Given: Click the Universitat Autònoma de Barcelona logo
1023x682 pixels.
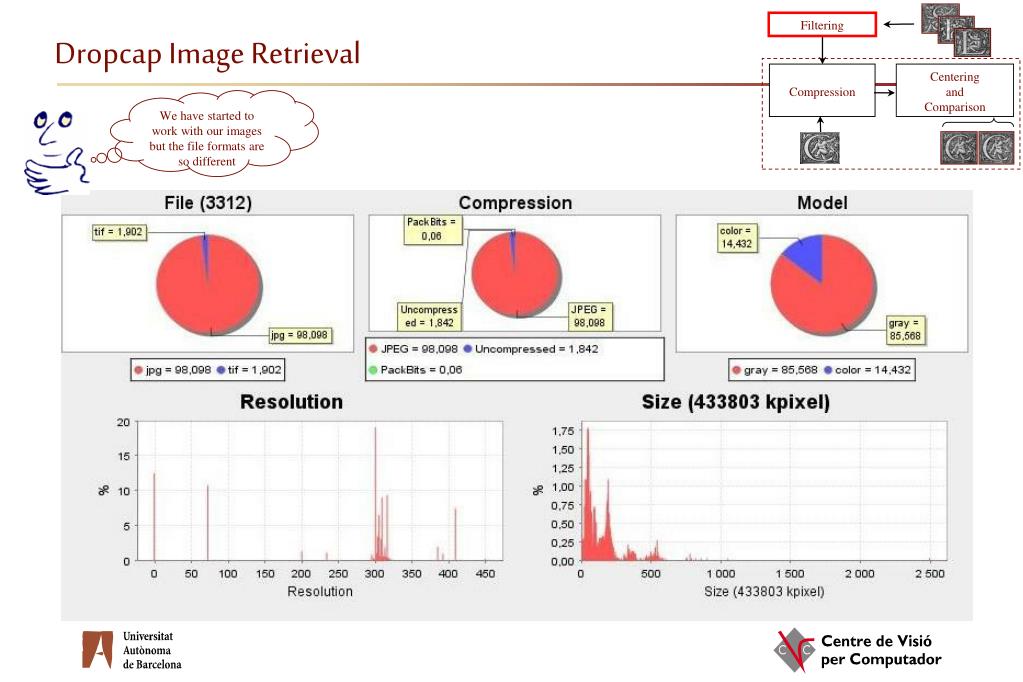Looking at the screenshot, I should tap(97, 649).
